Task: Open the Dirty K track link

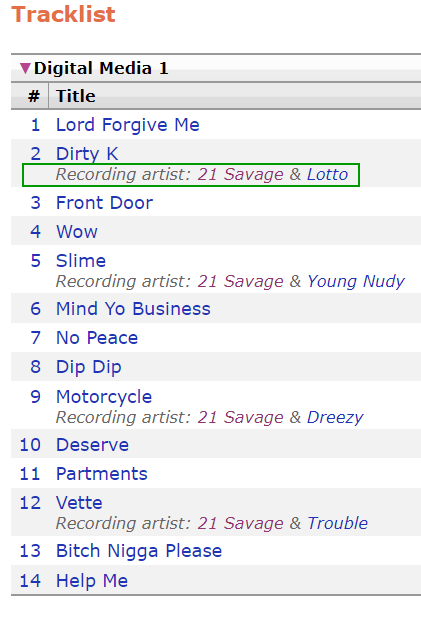Action: (x=87, y=153)
